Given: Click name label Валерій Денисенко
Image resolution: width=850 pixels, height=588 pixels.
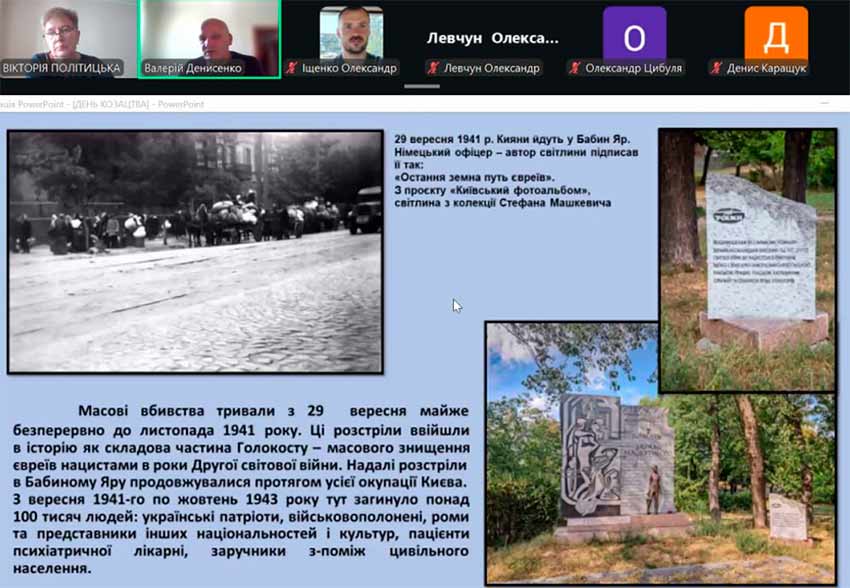Looking at the screenshot, I should (x=192, y=68).
